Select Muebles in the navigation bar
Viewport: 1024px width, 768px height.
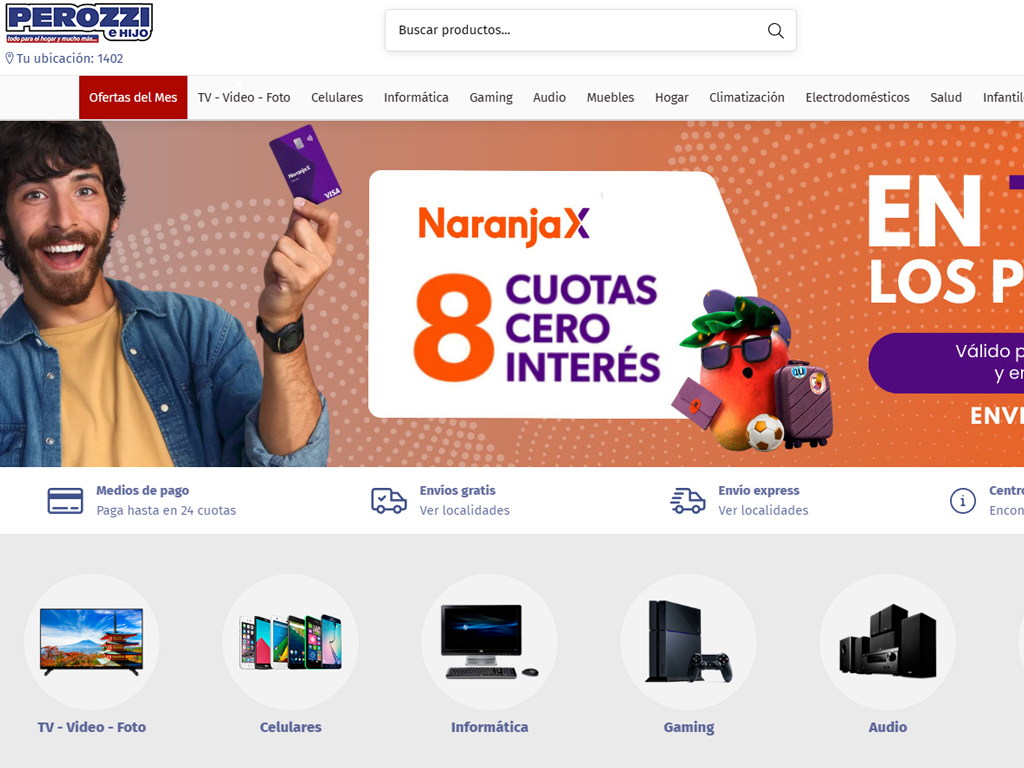coord(610,97)
